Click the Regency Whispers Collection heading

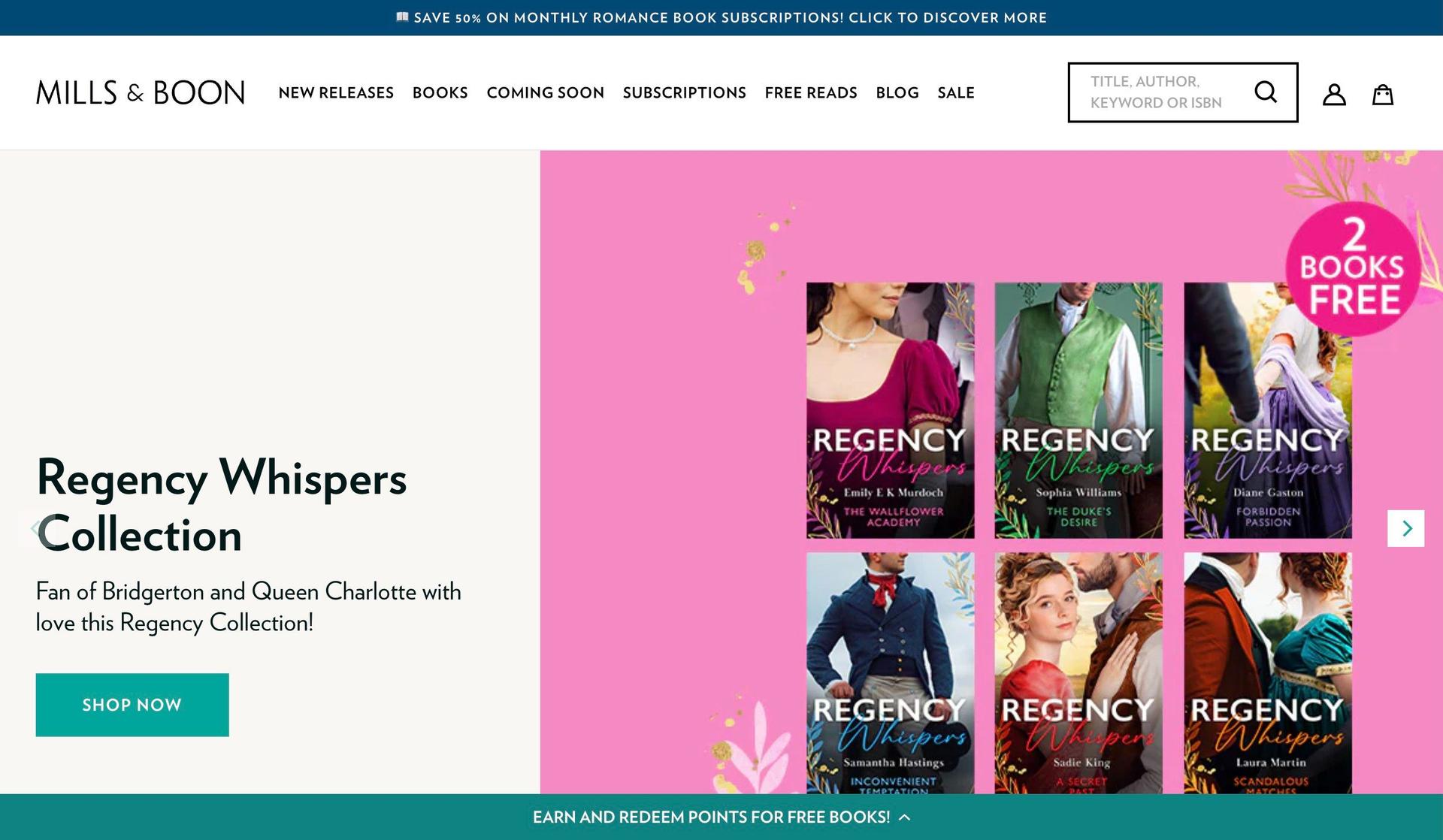222,506
